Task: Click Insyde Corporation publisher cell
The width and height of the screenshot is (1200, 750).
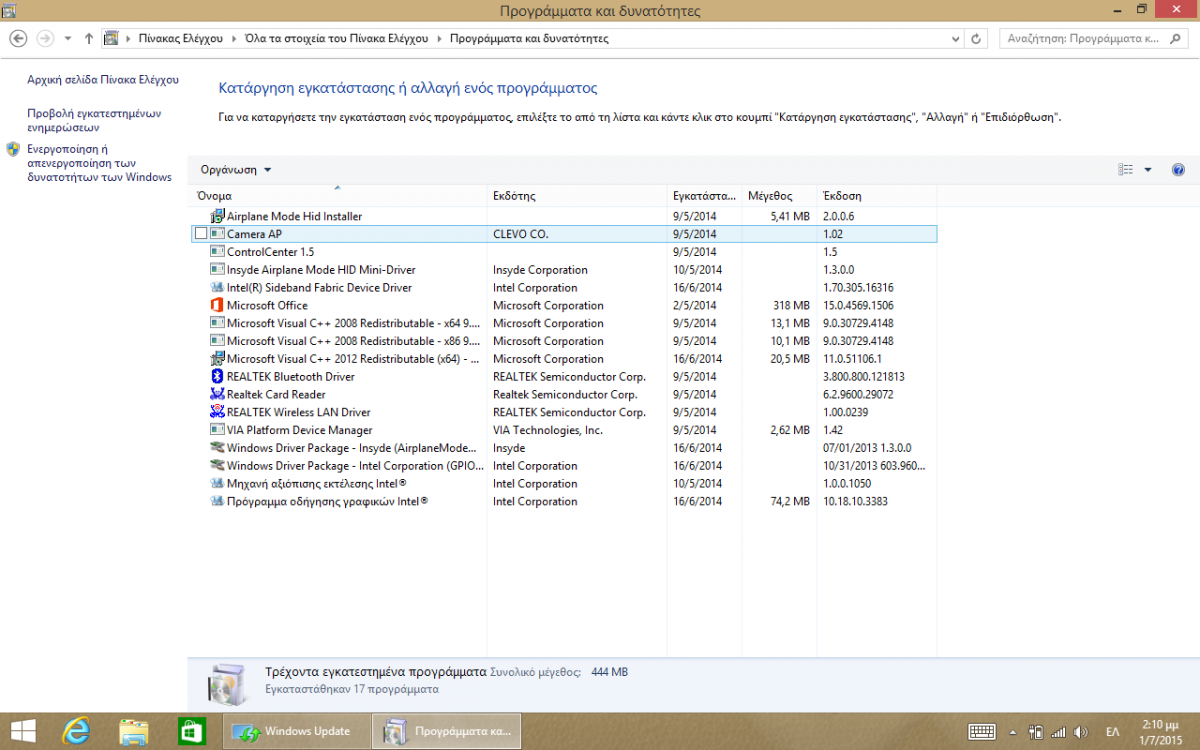Action: click(x=540, y=270)
